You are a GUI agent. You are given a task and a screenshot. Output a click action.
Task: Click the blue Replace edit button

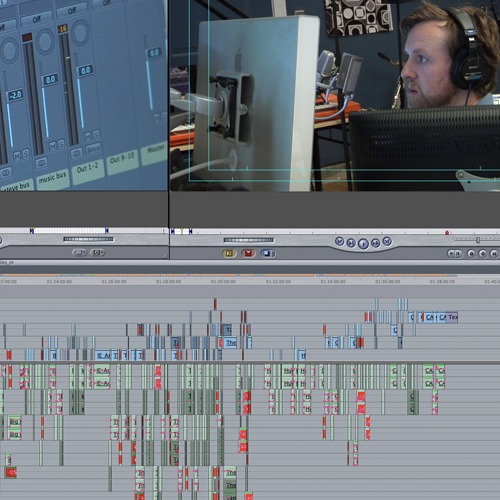click(268, 253)
